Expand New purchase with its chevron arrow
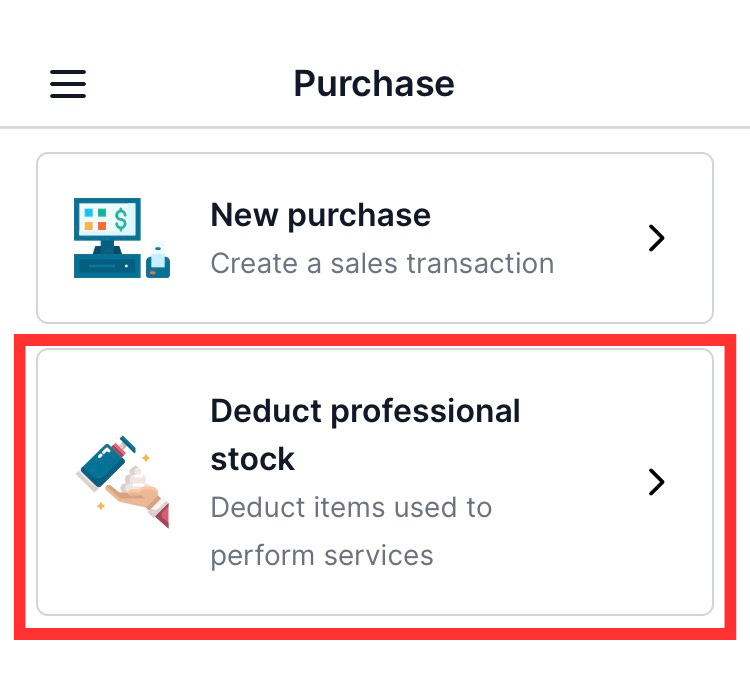 click(x=656, y=238)
